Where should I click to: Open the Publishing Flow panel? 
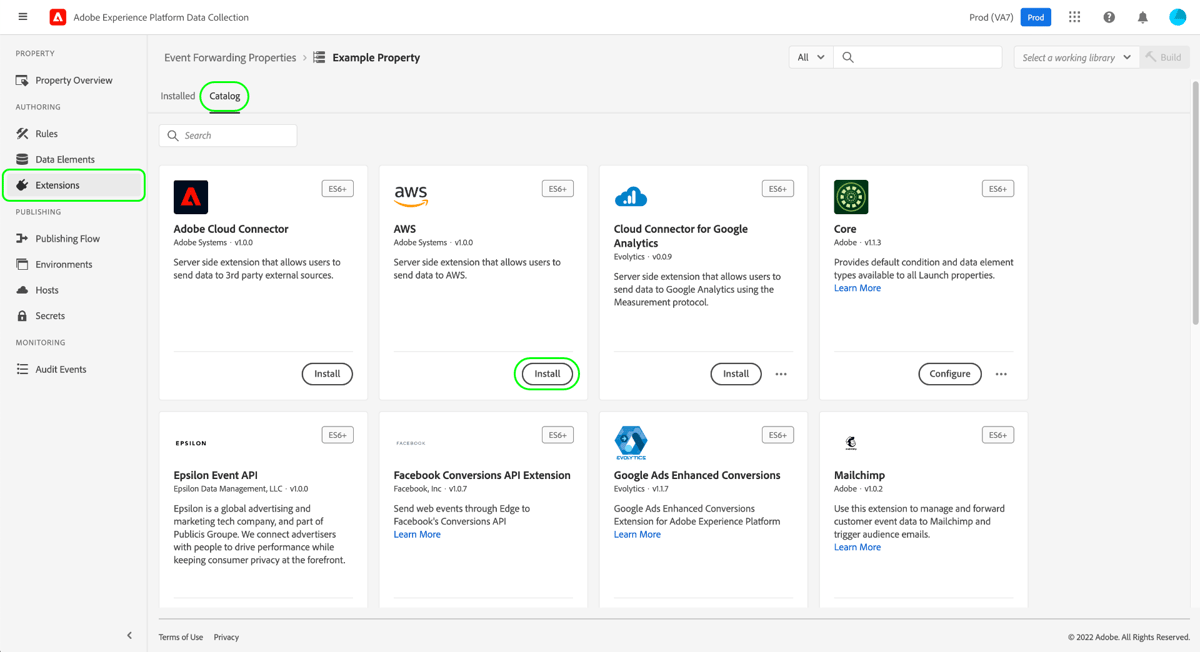[x=67, y=238]
